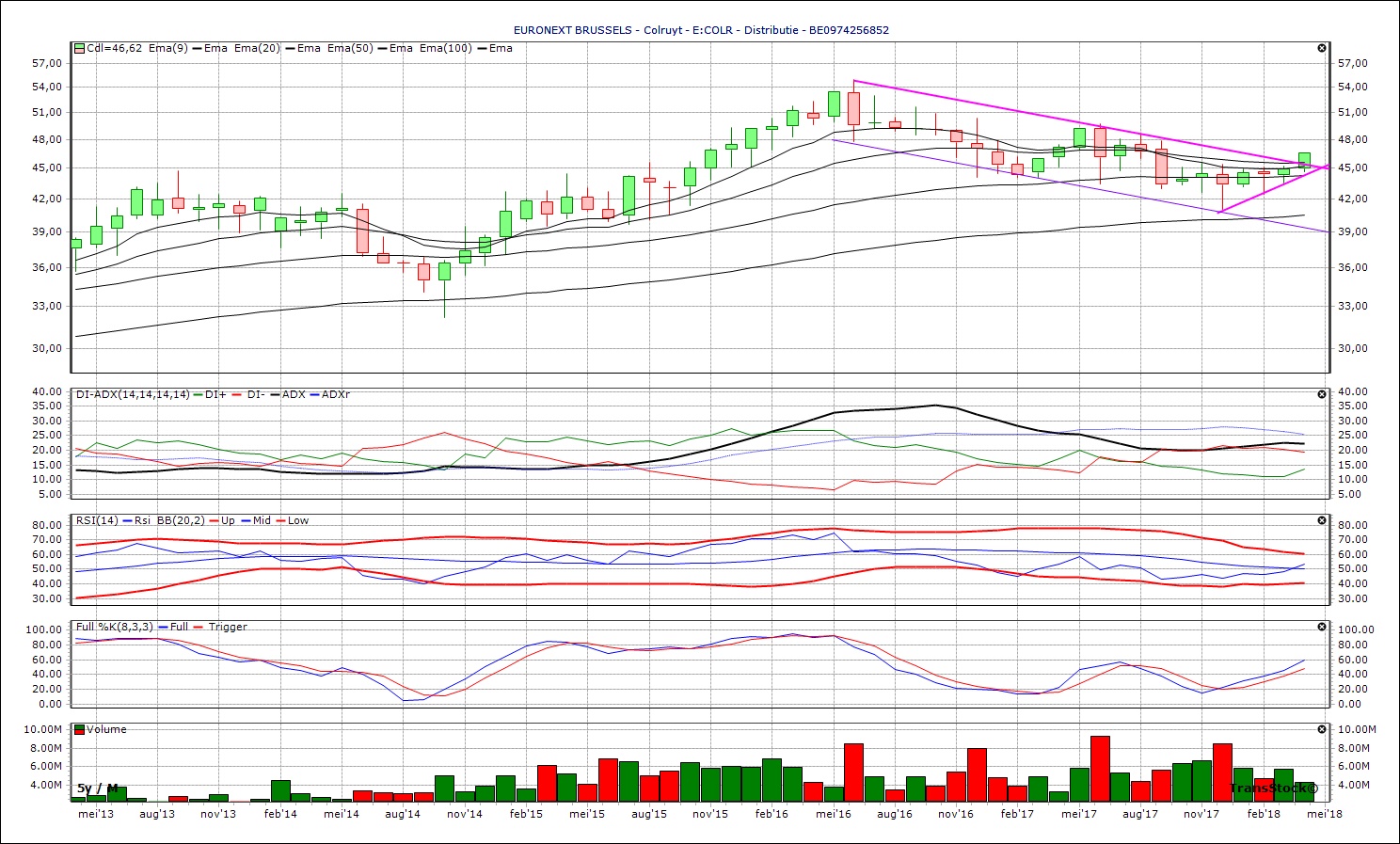Select the Trigger legend entry
The height and width of the screenshot is (844, 1400).
(x=228, y=627)
